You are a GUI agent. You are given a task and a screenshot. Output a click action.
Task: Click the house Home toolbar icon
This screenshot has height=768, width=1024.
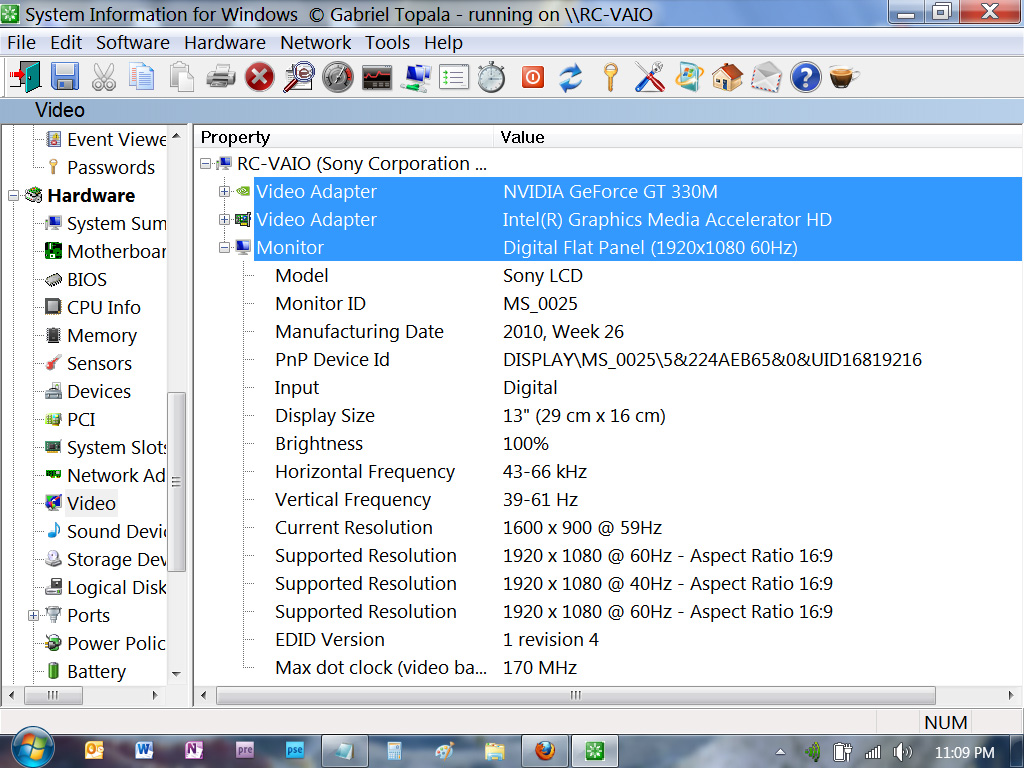click(728, 77)
